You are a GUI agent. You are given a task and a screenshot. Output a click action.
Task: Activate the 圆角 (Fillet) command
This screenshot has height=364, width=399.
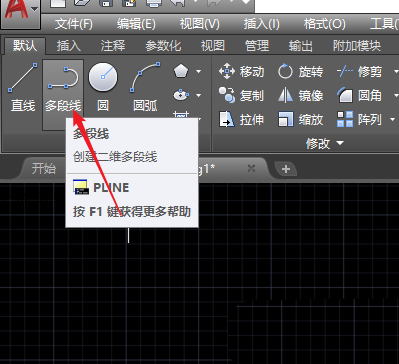(359, 95)
